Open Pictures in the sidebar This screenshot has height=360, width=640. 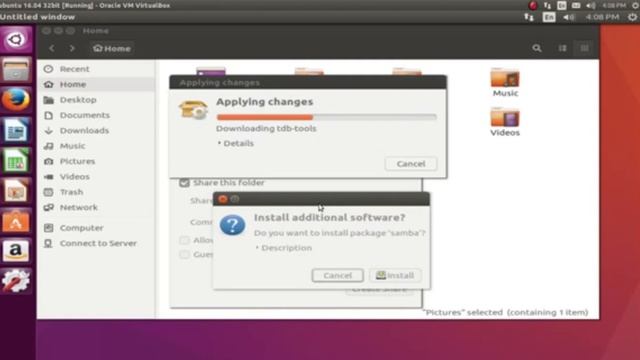tap(96, 161)
